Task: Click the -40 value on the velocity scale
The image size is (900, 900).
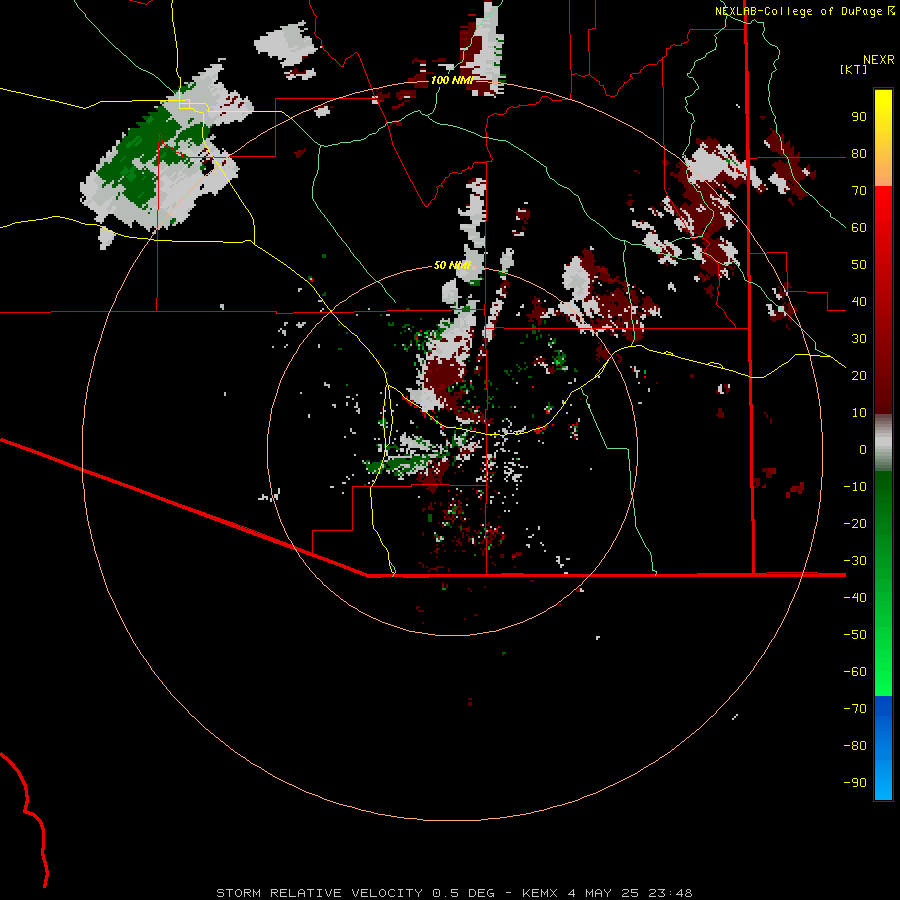Action: point(855,598)
